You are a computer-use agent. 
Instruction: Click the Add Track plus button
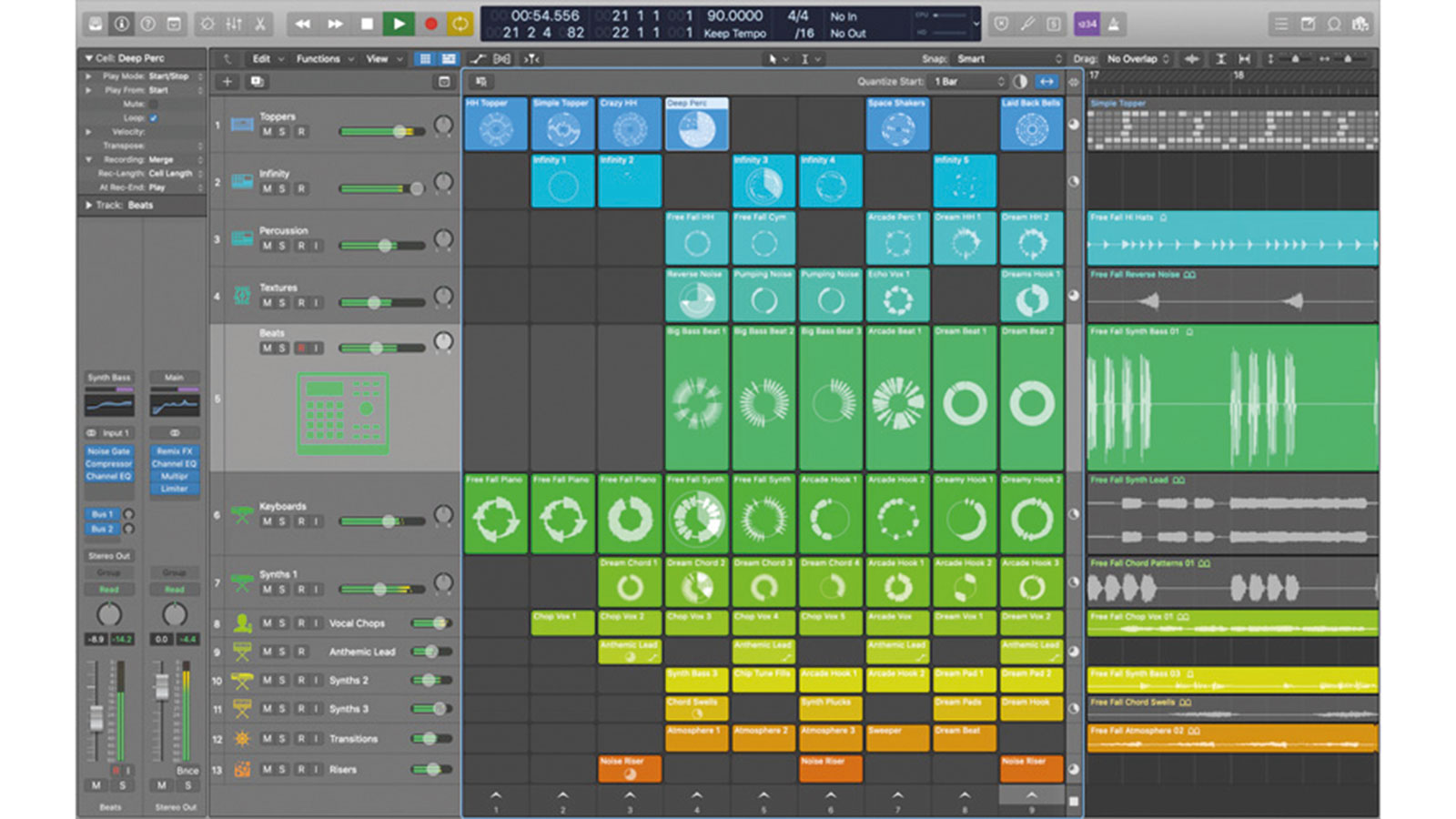(x=227, y=82)
